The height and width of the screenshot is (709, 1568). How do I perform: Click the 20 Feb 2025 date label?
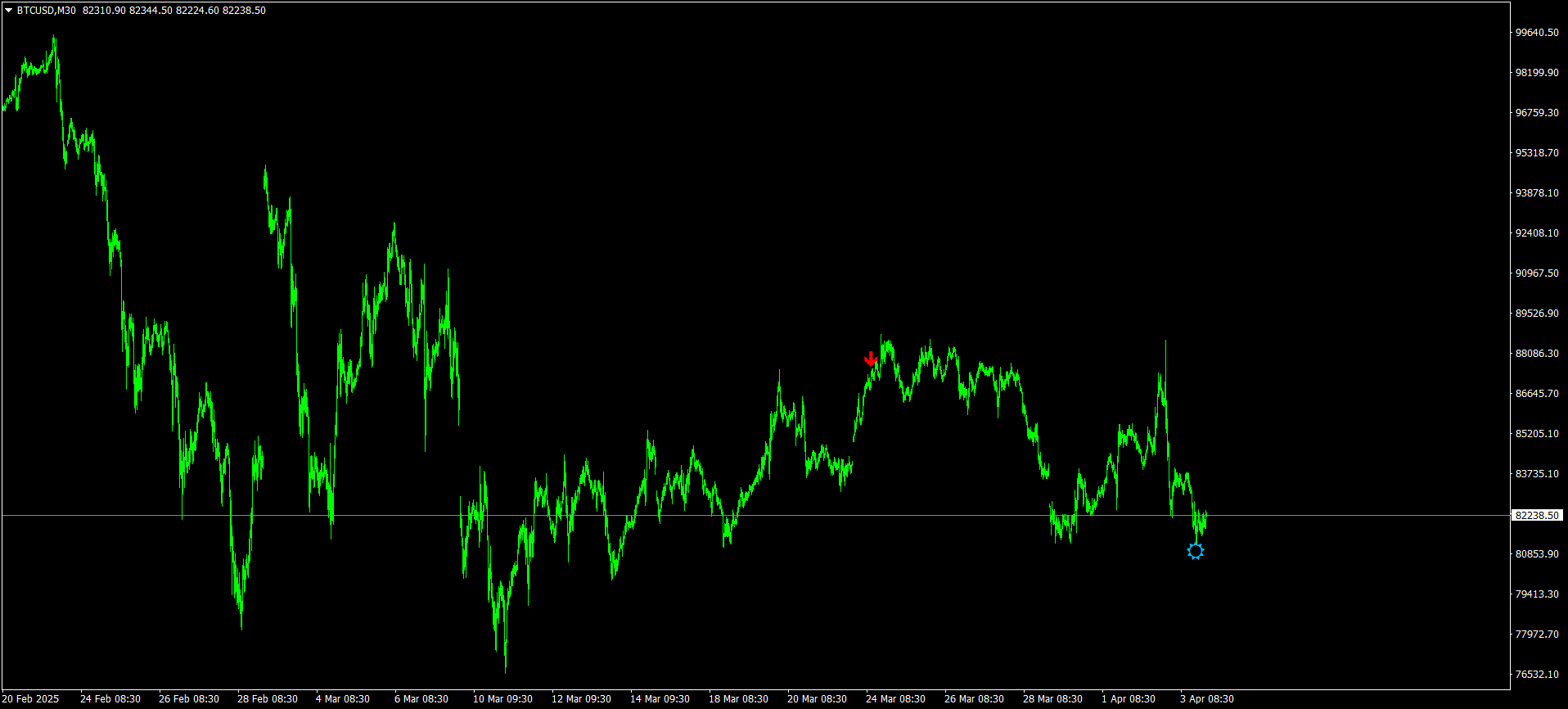tap(30, 699)
